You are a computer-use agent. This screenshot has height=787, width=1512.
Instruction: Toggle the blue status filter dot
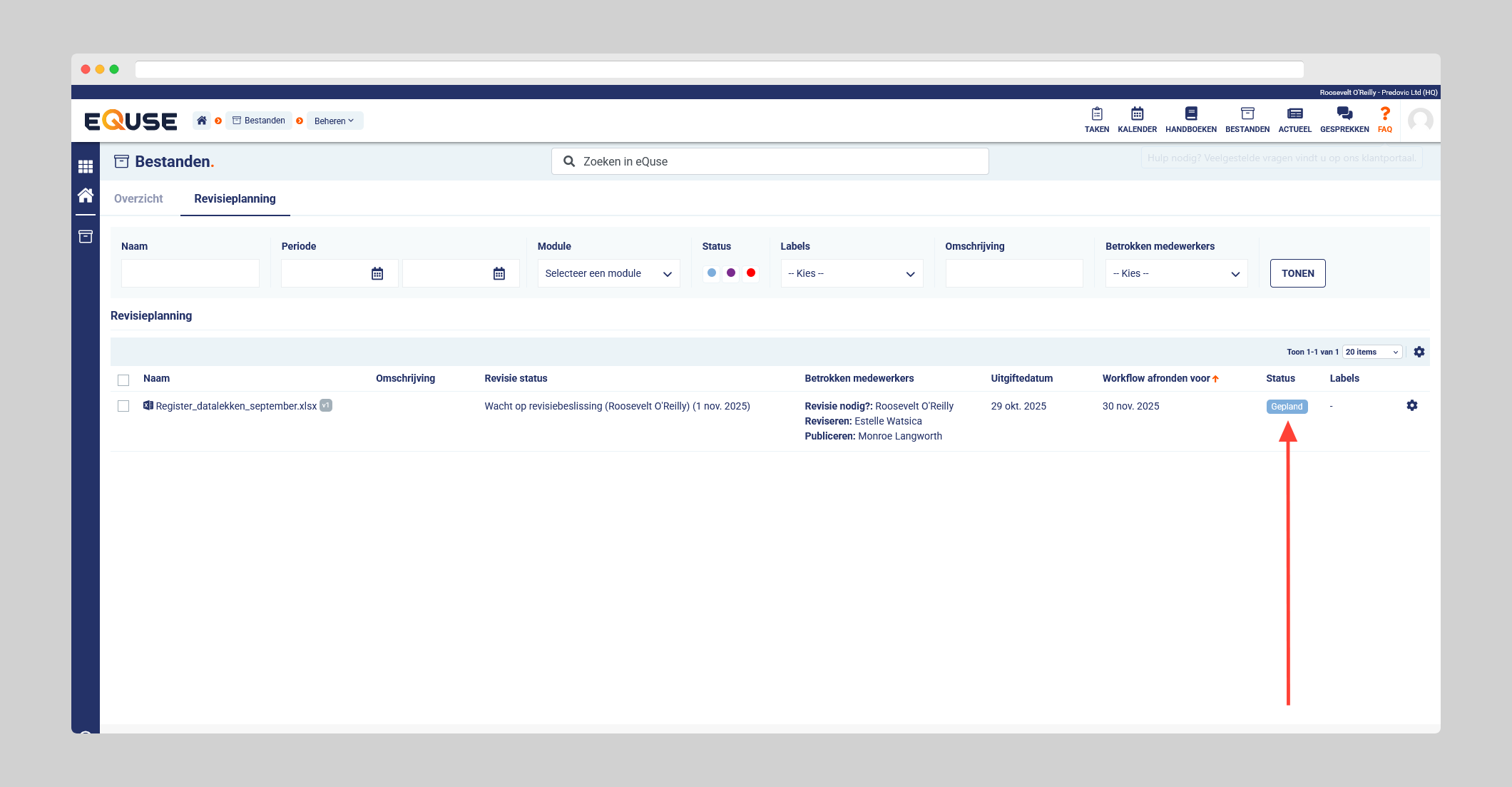click(711, 273)
